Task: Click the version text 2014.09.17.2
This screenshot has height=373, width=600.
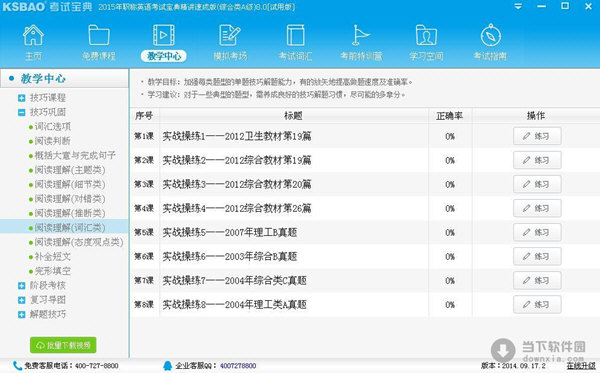Action: (524, 366)
